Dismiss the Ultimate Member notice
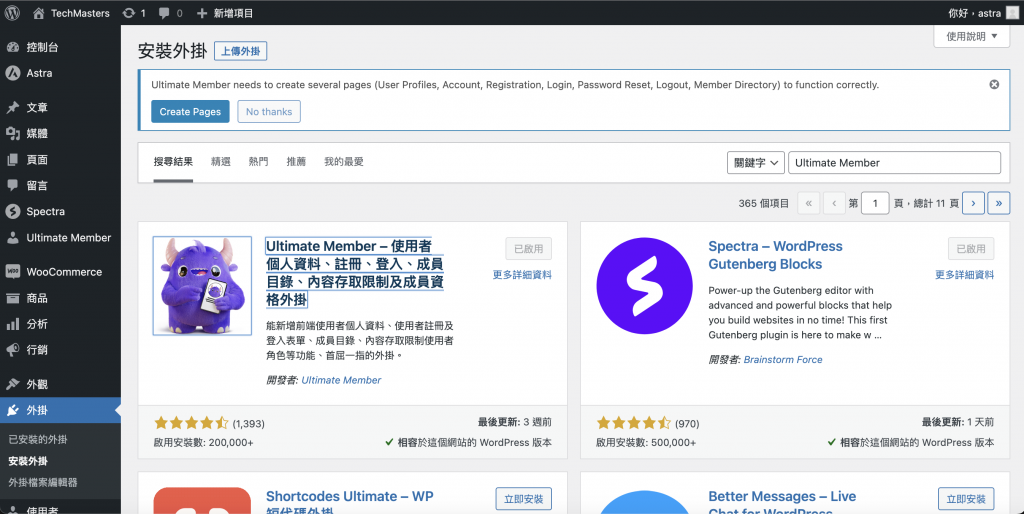The width and height of the screenshot is (1024, 514). point(994,84)
